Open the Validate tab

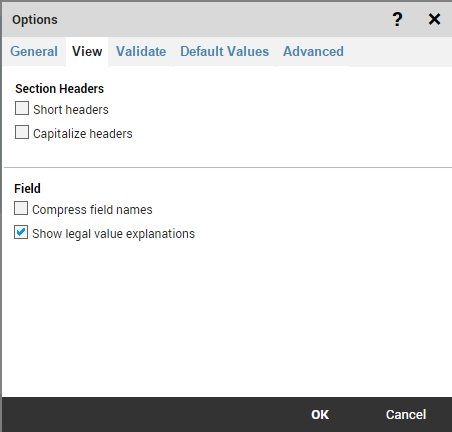pos(141,52)
